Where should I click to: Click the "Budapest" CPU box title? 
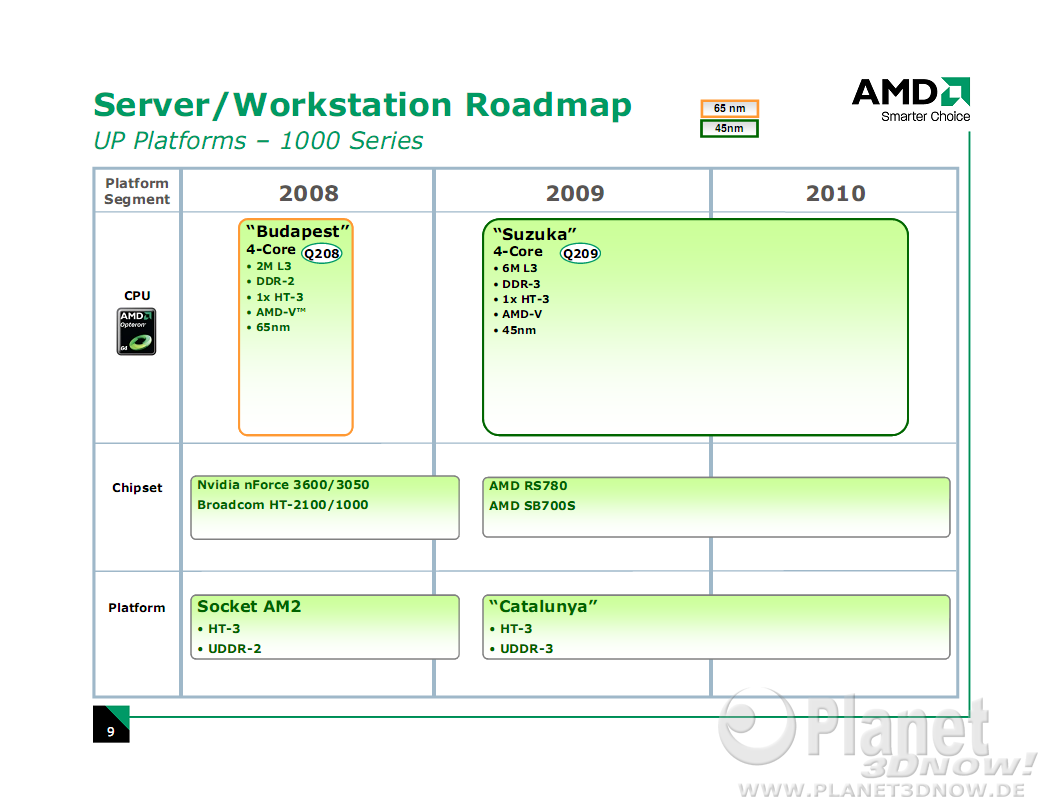[x=298, y=232]
